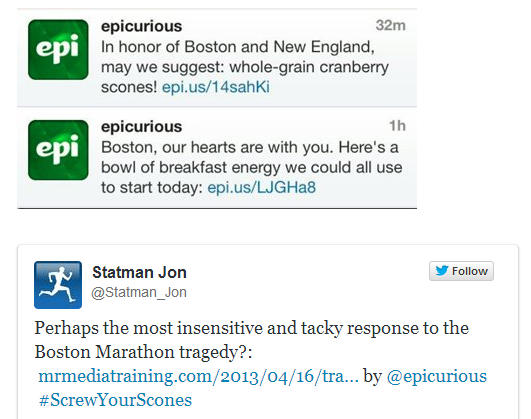Open the epi.us/14sahKi link
The width and height of the screenshot is (531, 419).
pos(216,87)
